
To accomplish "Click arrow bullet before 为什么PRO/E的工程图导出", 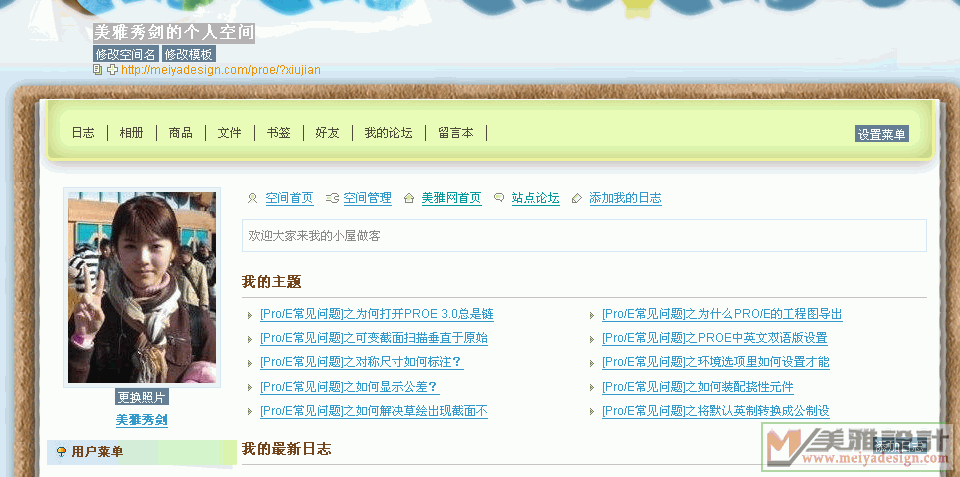I will 592,315.
